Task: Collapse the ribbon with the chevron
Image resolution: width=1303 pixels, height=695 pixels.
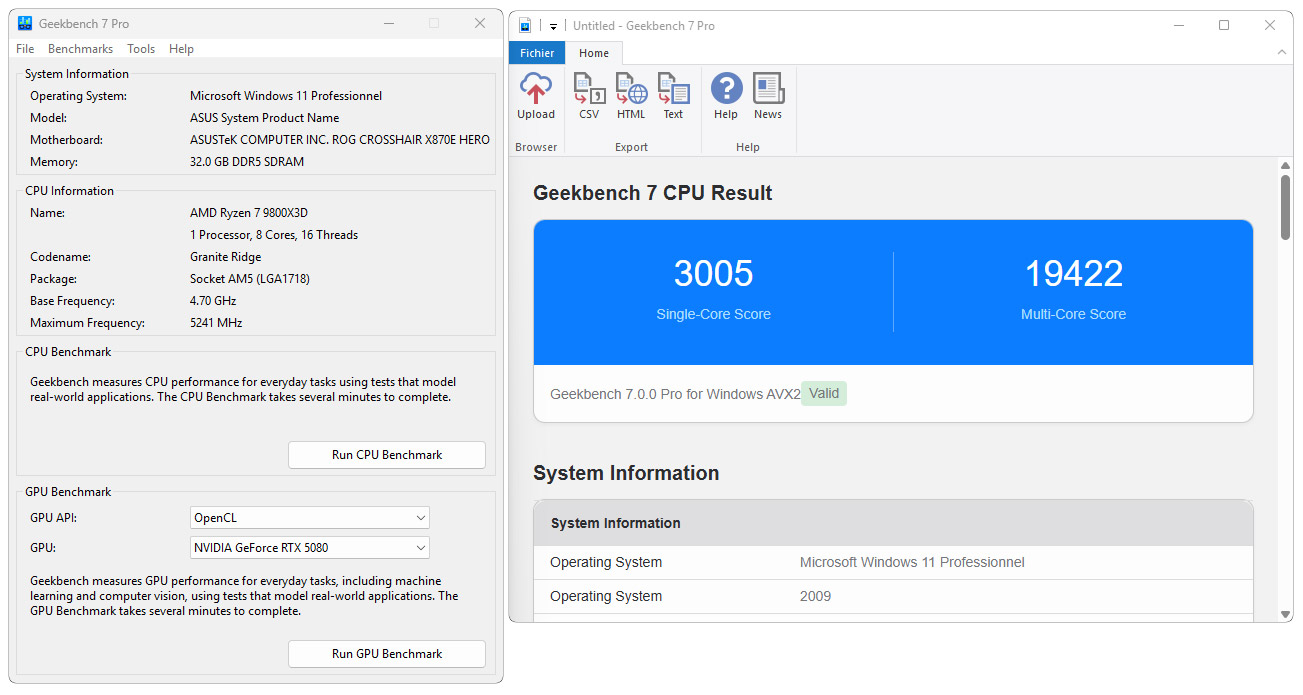Action: (1283, 52)
